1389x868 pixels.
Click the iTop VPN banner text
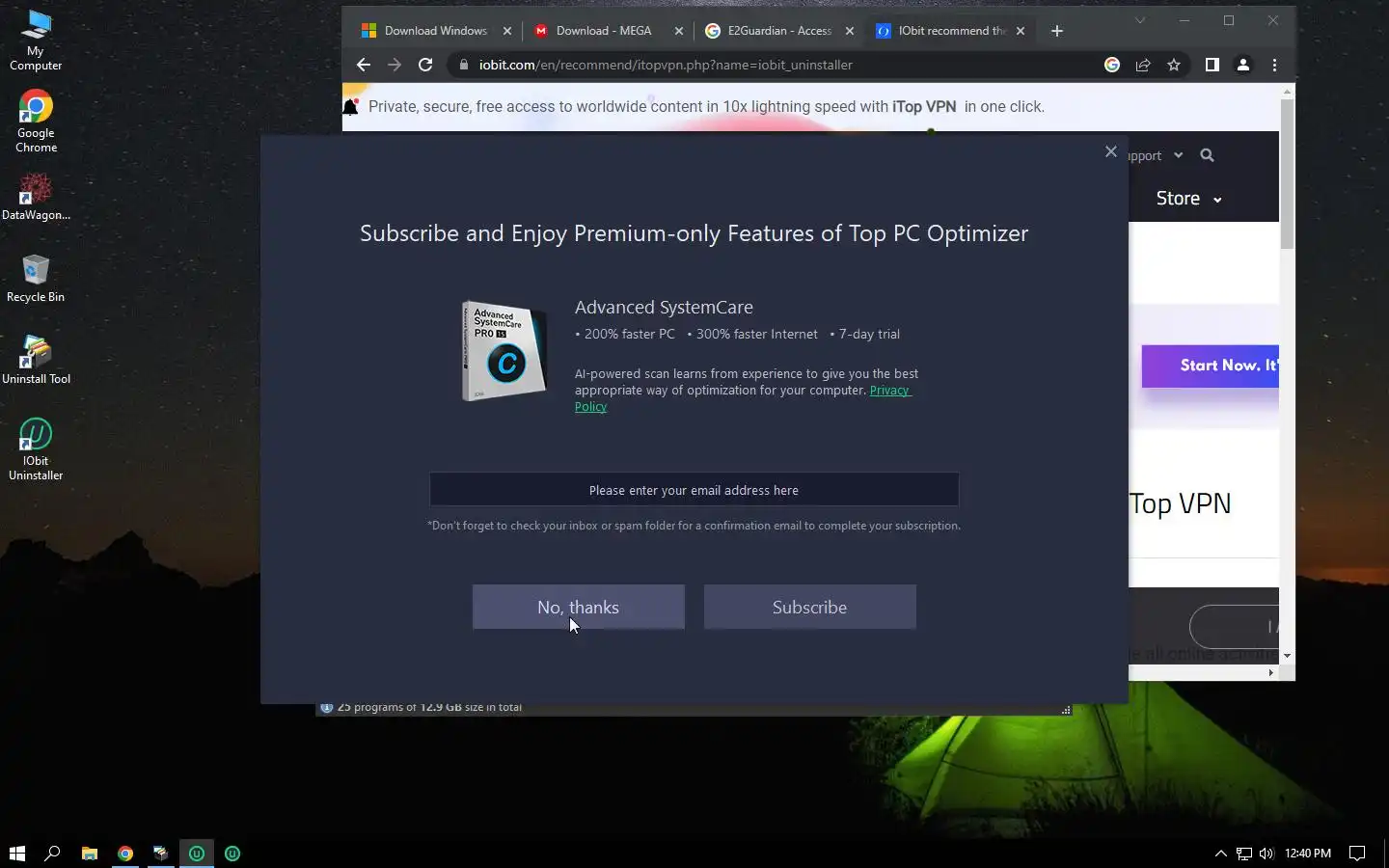tap(924, 107)
